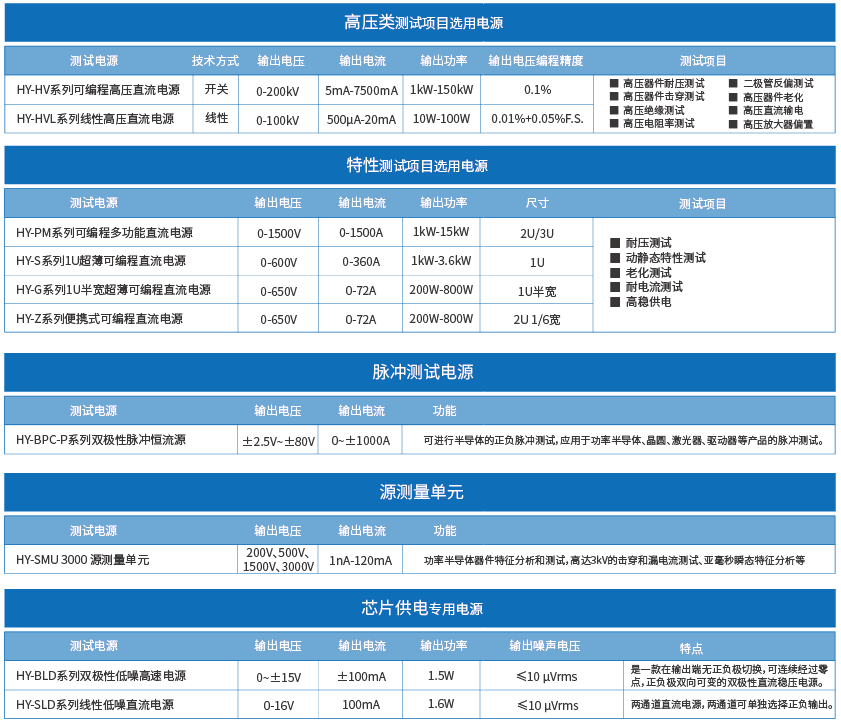Click the 源测量单元 section title bar
The width and height of the screenshot is (841, 723).
pyautogui.click(x=420, y=492)
